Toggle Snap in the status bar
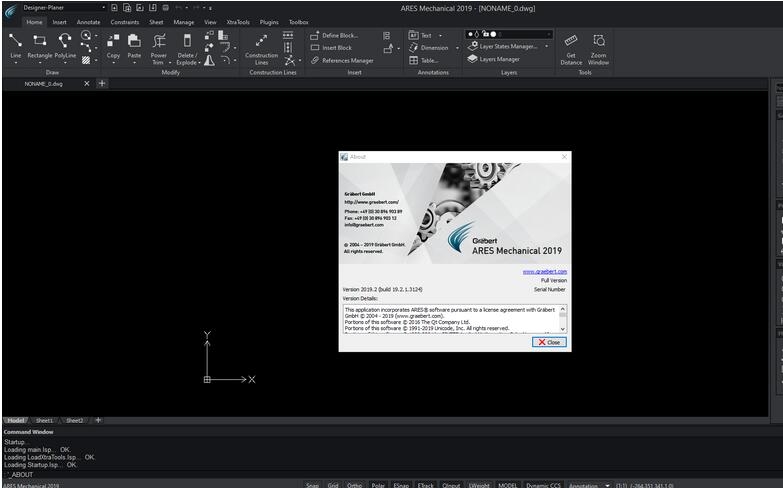The width and height of the screenshot is (783, 488). pyautogui.click(x=313, y=484)
